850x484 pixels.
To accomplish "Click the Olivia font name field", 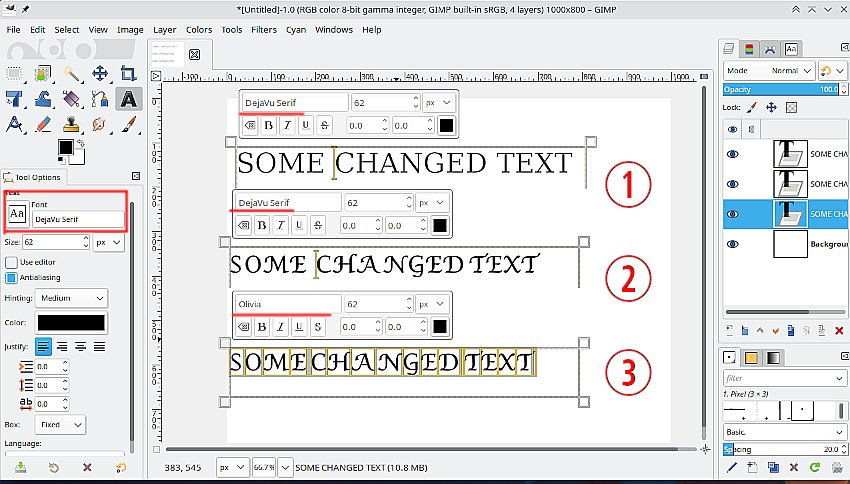I will tap(288, 304).
